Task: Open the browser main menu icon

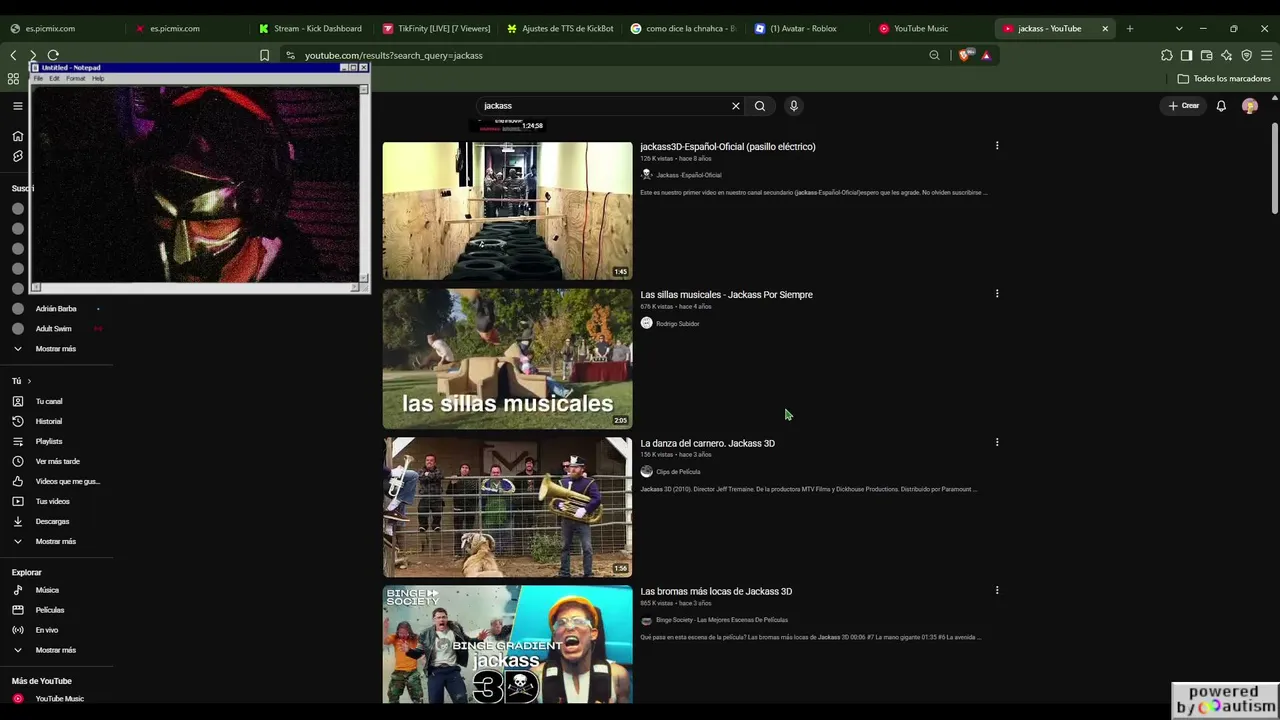Action: point(1266,55)
